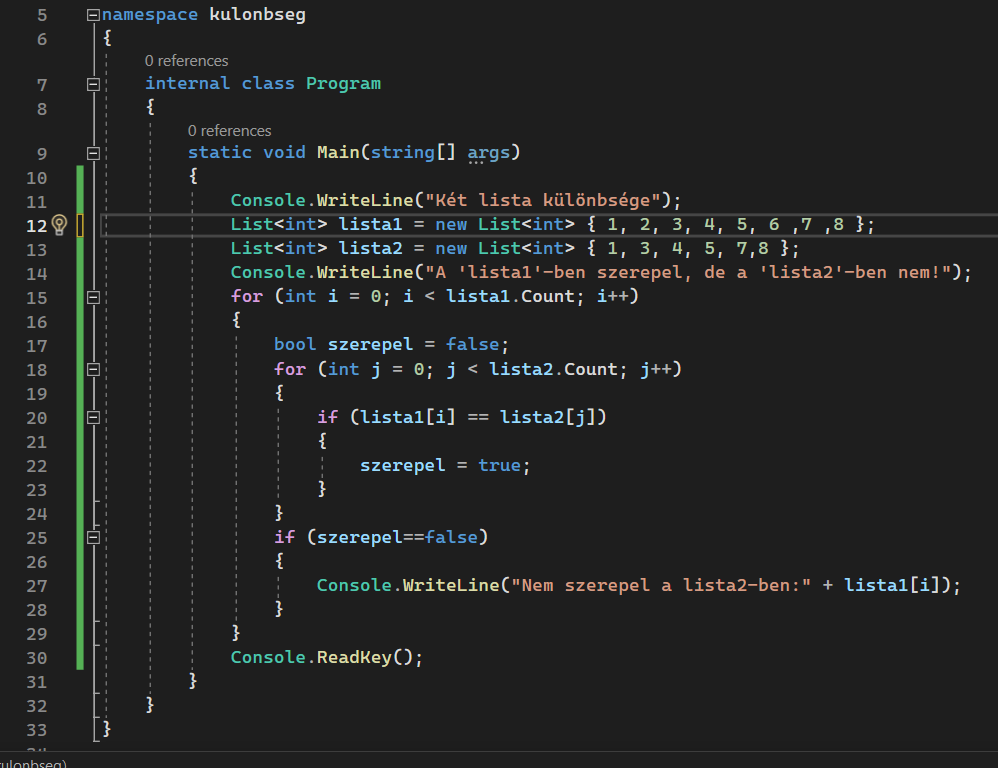Collapse the kulonbseg namespace block
The image size is (998, 768).
click(x=94, y=16)
